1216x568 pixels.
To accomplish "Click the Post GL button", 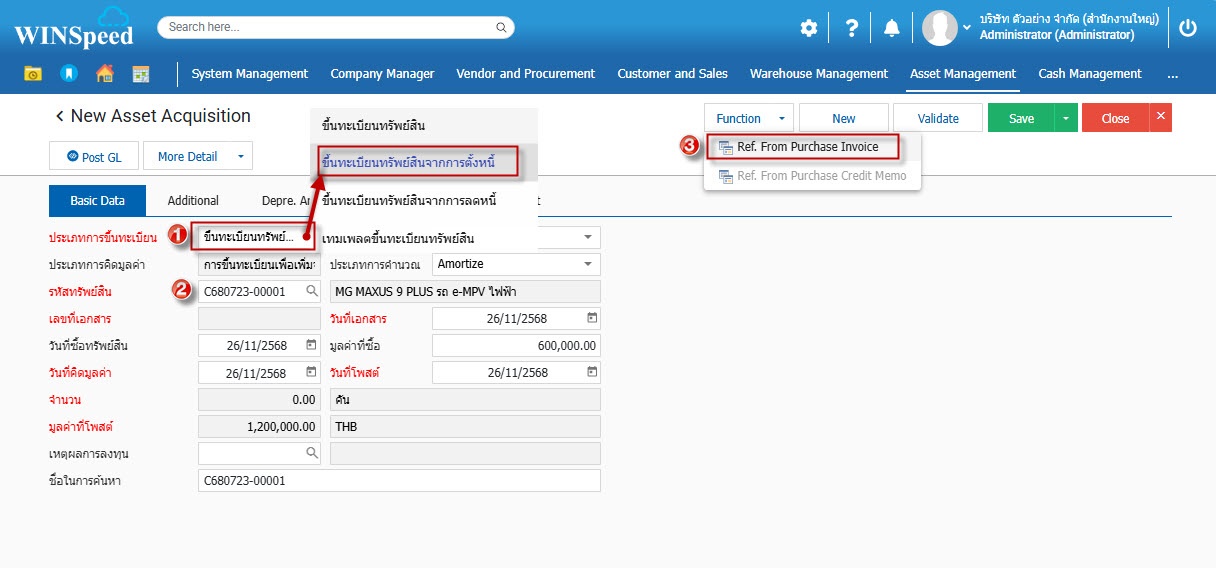I will tap(94, 156).
